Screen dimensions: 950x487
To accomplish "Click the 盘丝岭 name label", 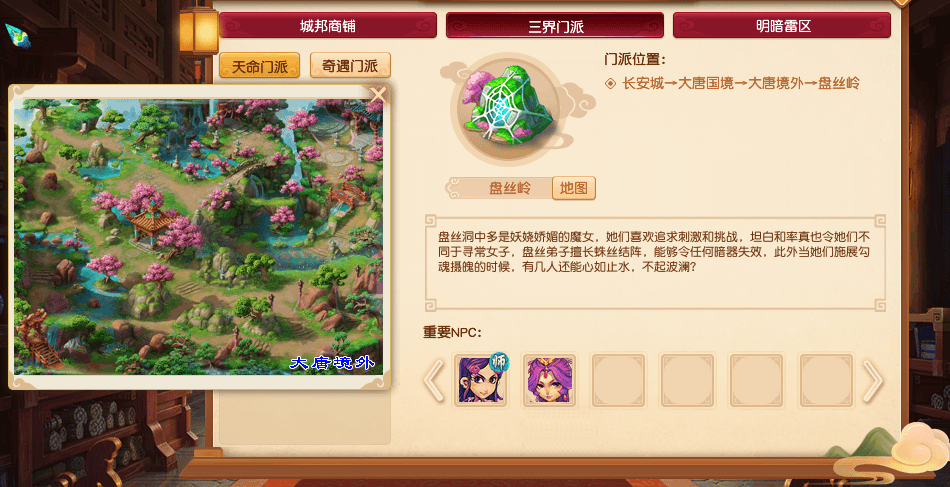I will coord(510,188).
